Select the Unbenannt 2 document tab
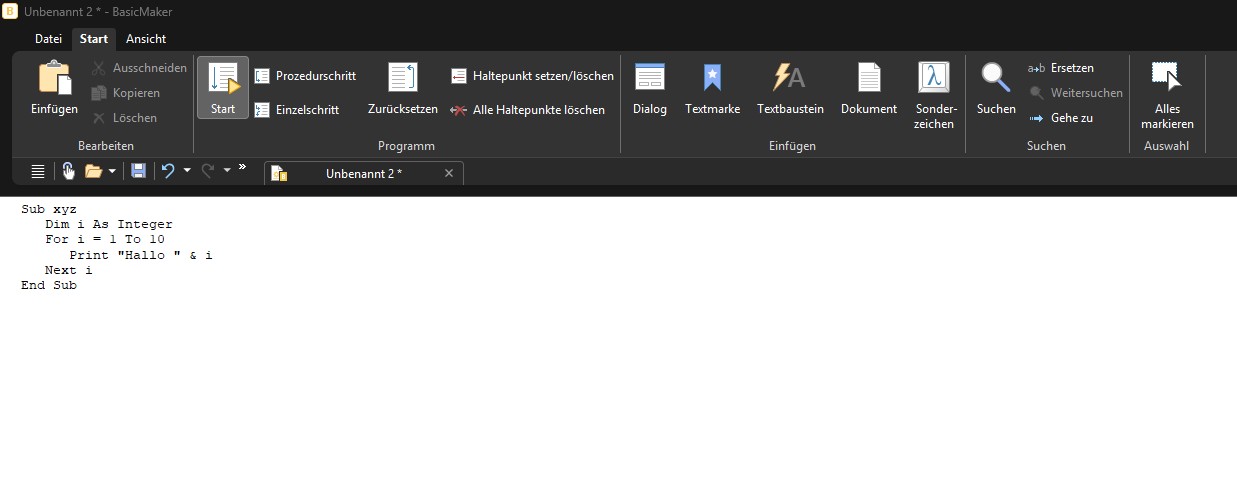 [x=364, y=174]
